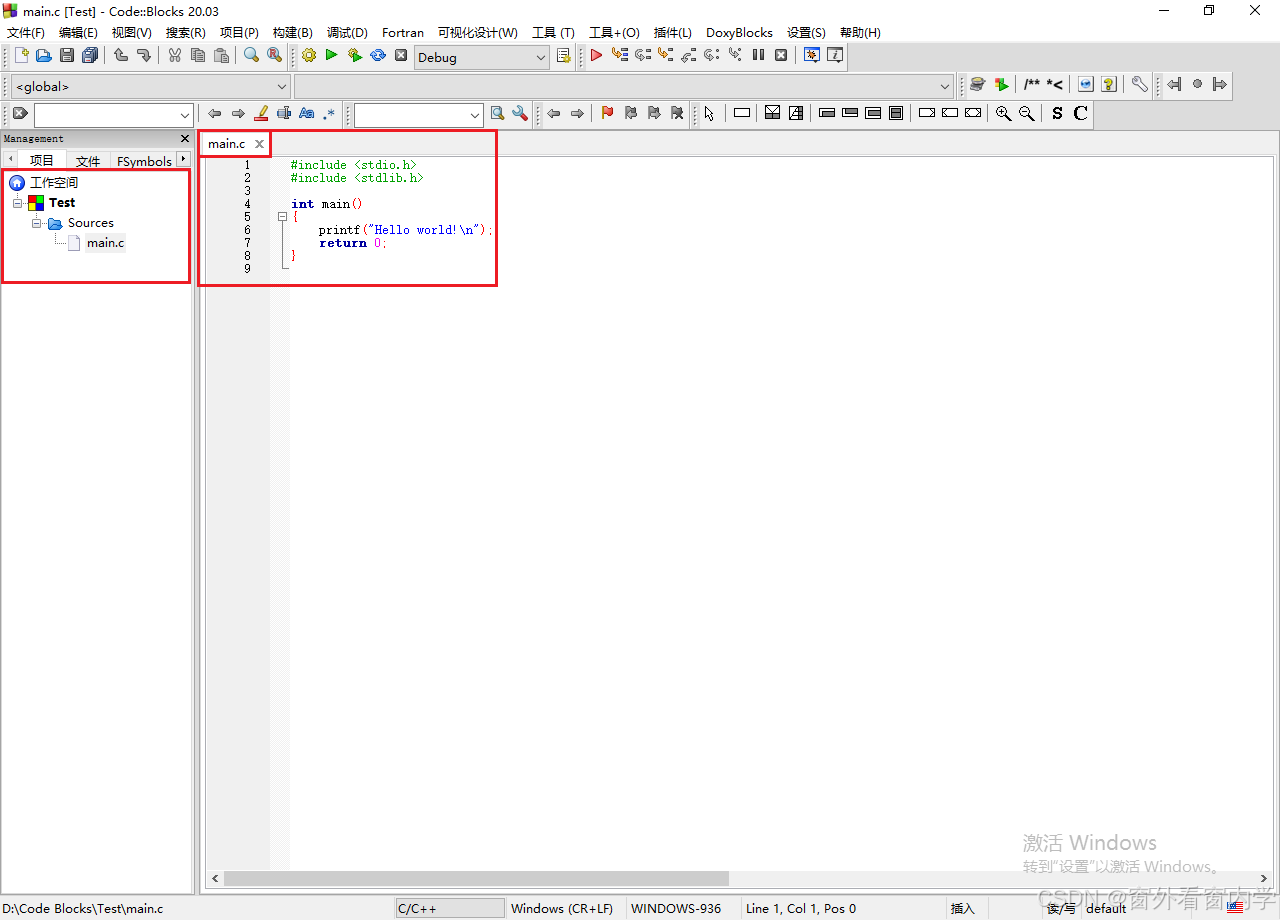This screenshot has width=1280, height=920.
Task: Click the Copy icon in toolbar
Action: [198, 56]
